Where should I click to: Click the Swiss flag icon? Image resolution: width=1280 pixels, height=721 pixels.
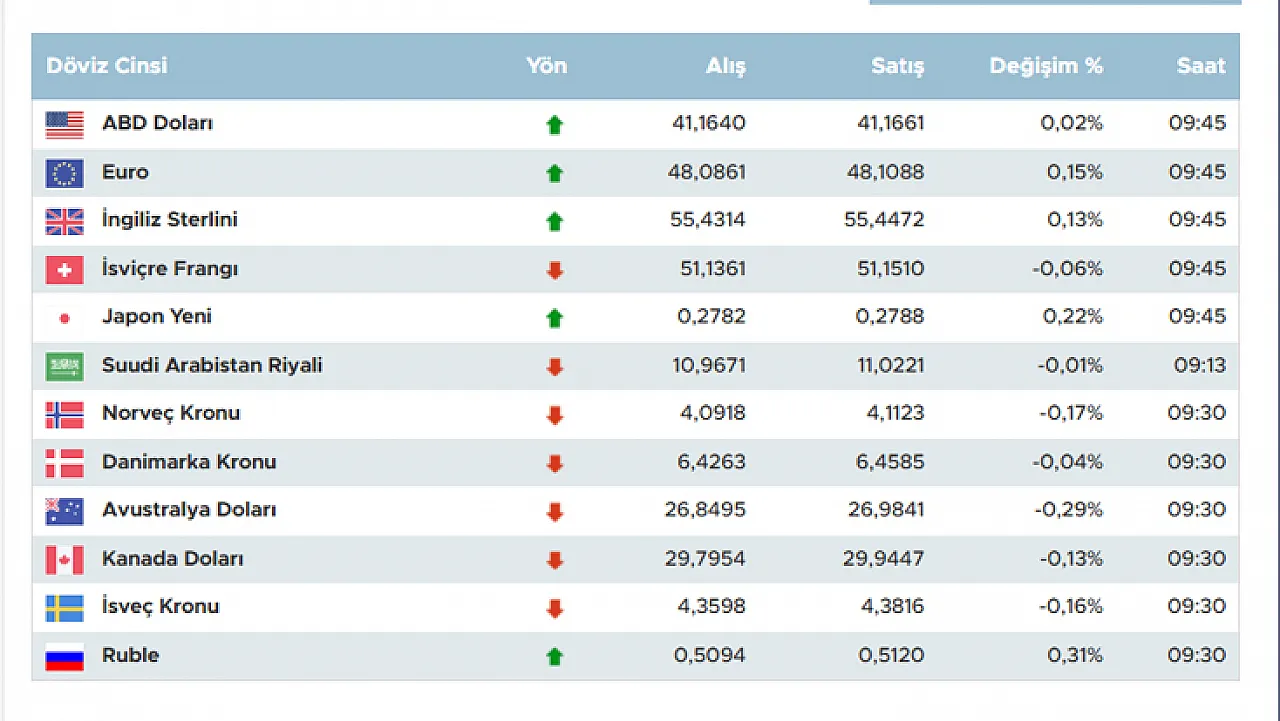64,270
